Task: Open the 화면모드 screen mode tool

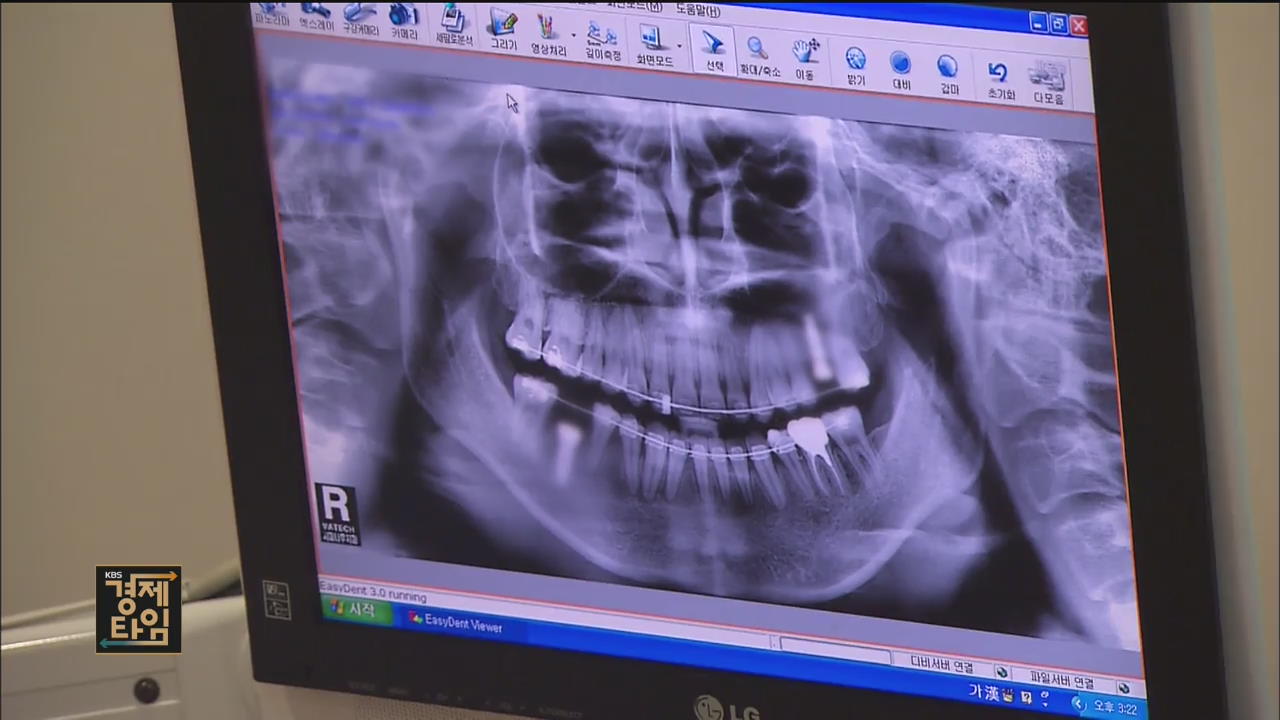Action: click(654, 44)
